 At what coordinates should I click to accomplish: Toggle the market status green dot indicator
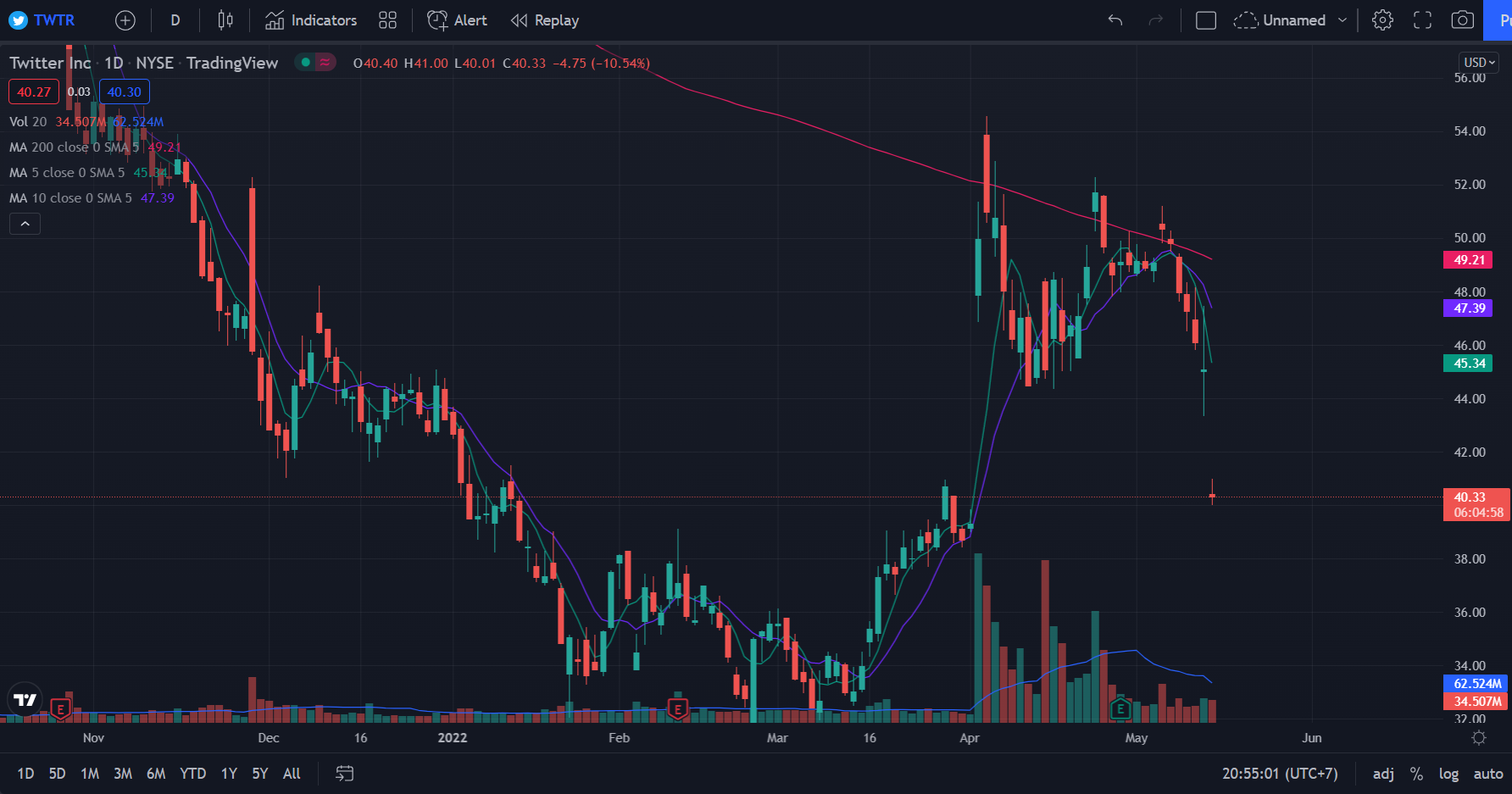coord(305,63)
